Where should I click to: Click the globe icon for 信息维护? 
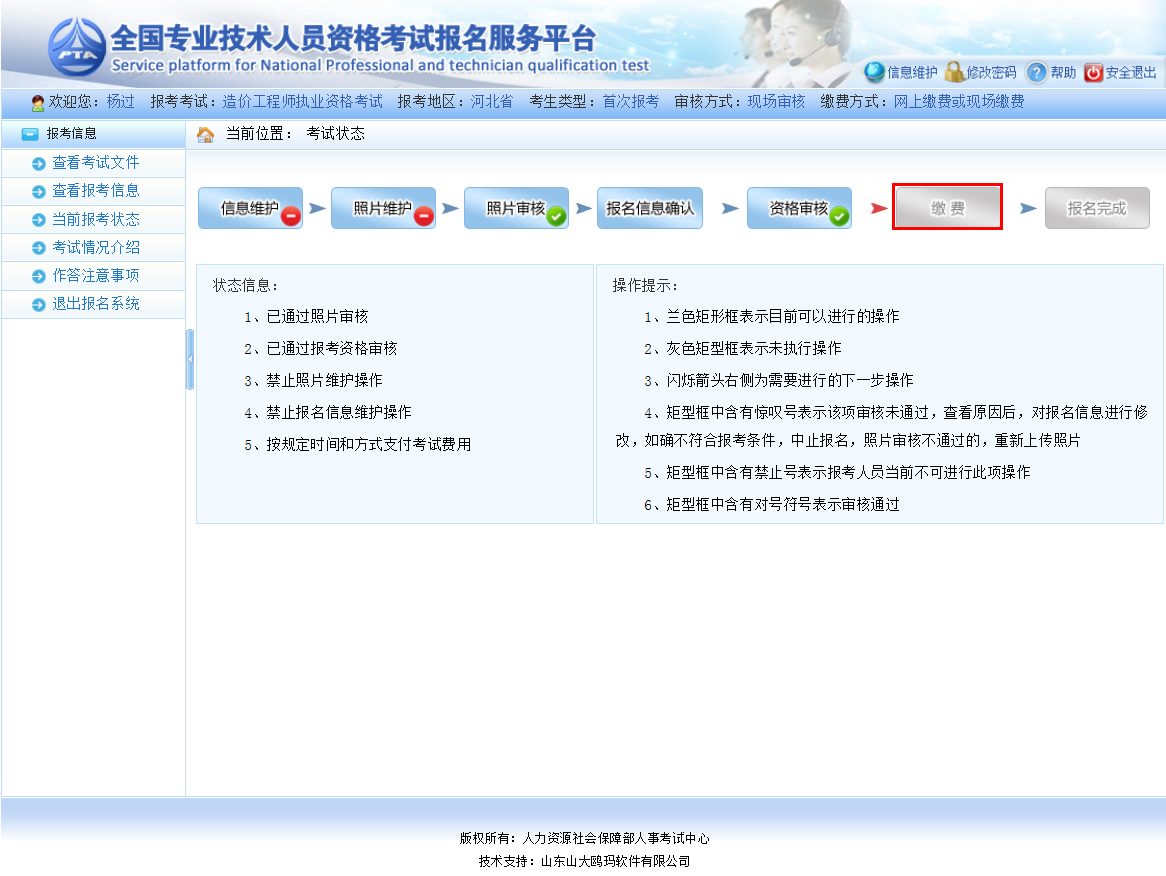pyautogui.click(x=874, y=72)
